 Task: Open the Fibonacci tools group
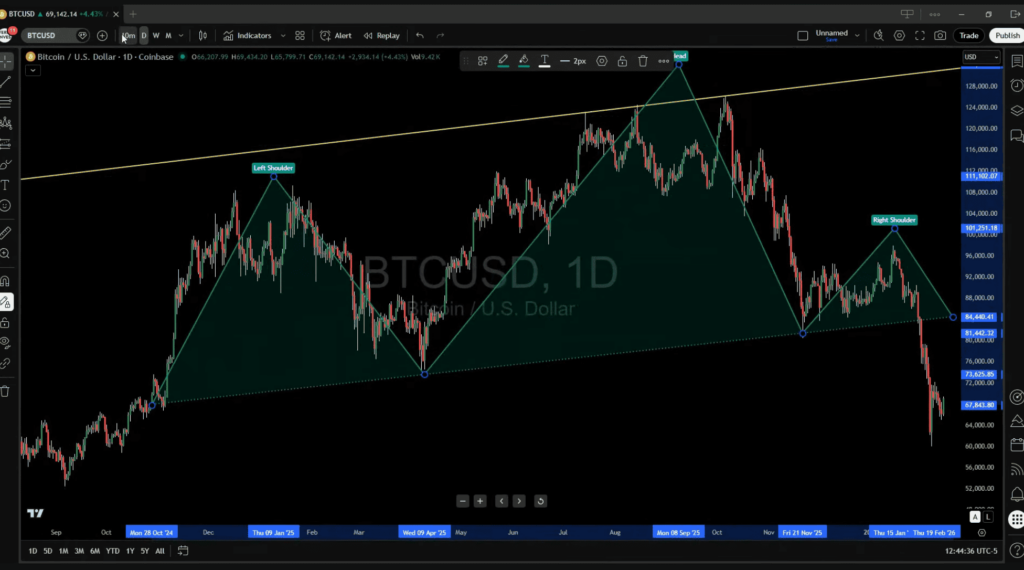(x=6, y=103)
